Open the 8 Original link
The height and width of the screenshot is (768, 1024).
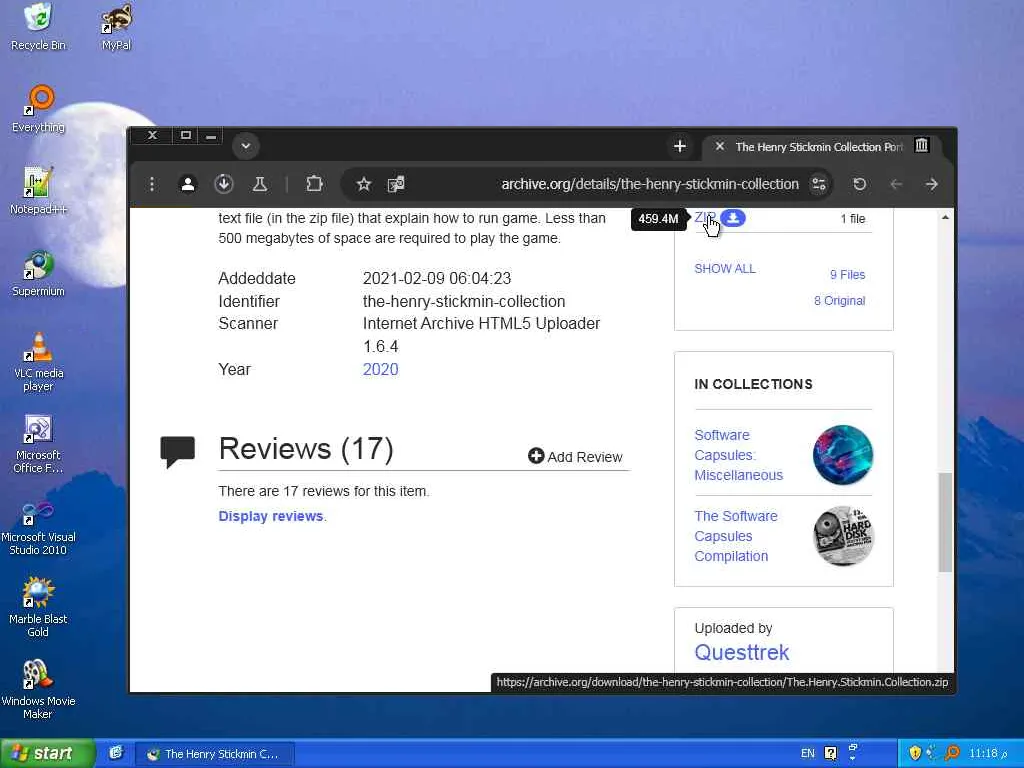tap(839, 300)
